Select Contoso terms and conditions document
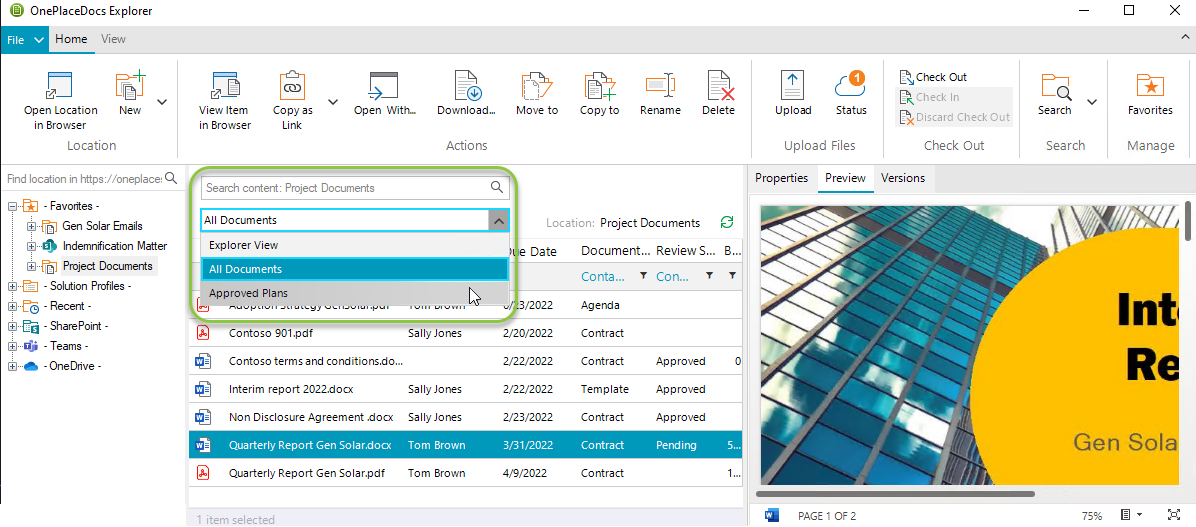The width and height of the screenshot is (1196, 527). [465, 362]
